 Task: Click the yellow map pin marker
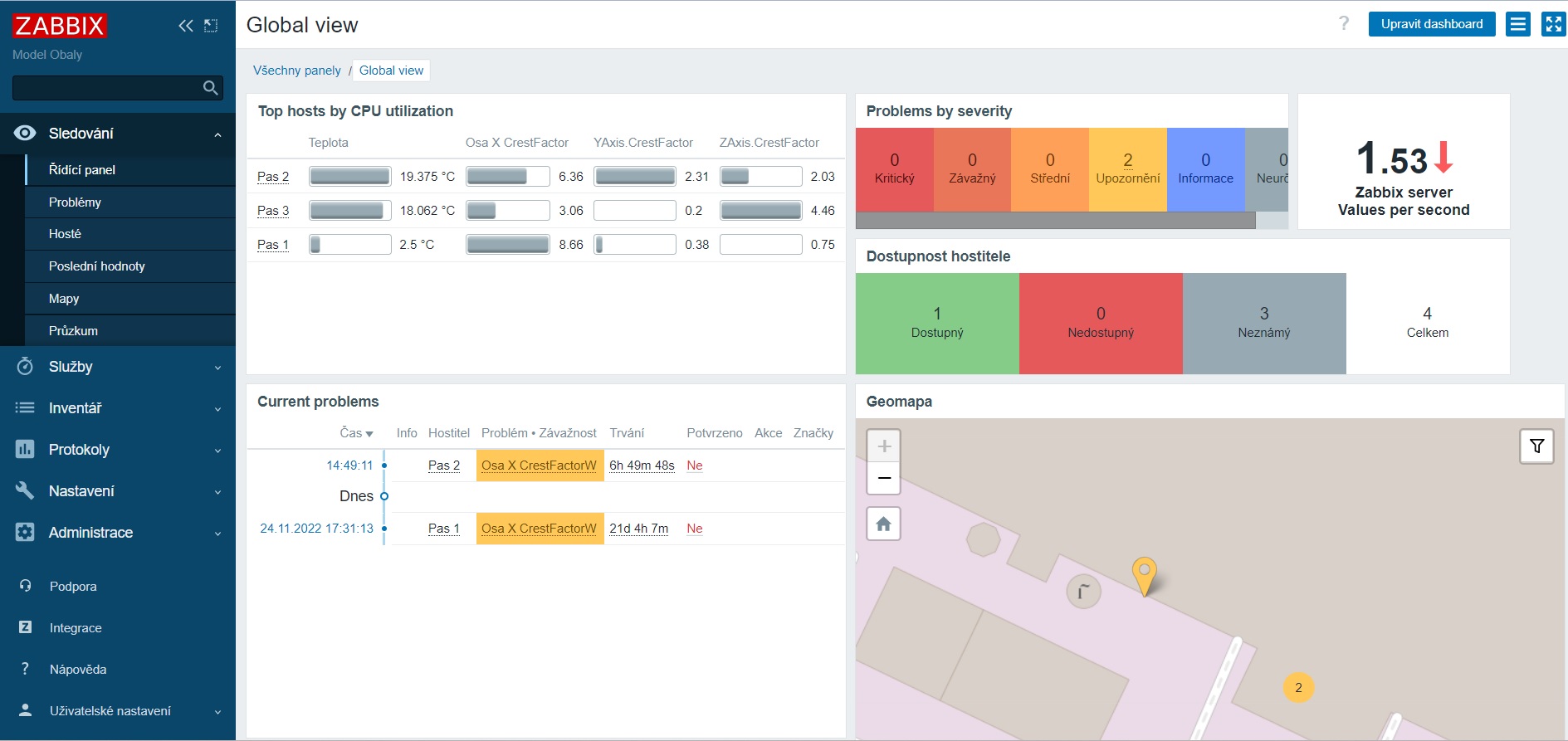point(1145,576)
